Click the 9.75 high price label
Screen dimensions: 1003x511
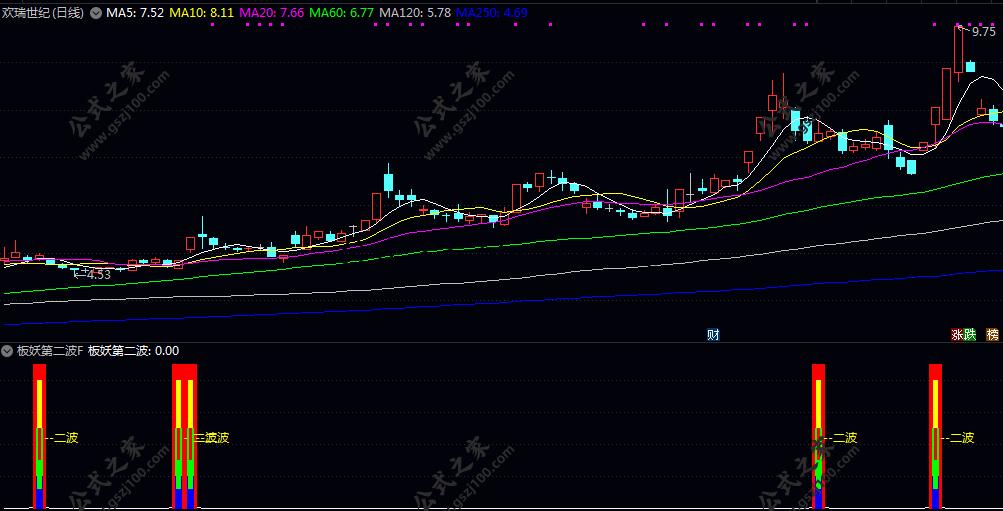[984, 32]
